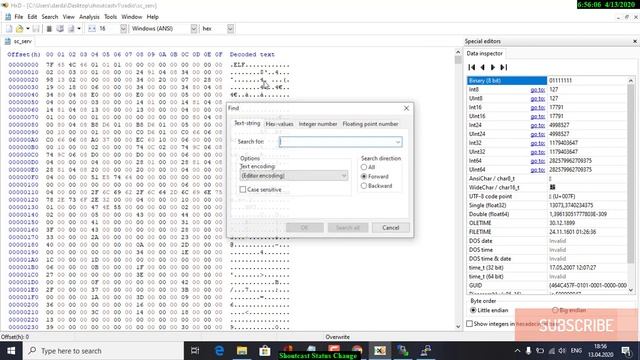Click the OK button in Find dialog
640x360 pixels.
click(304, 227)
